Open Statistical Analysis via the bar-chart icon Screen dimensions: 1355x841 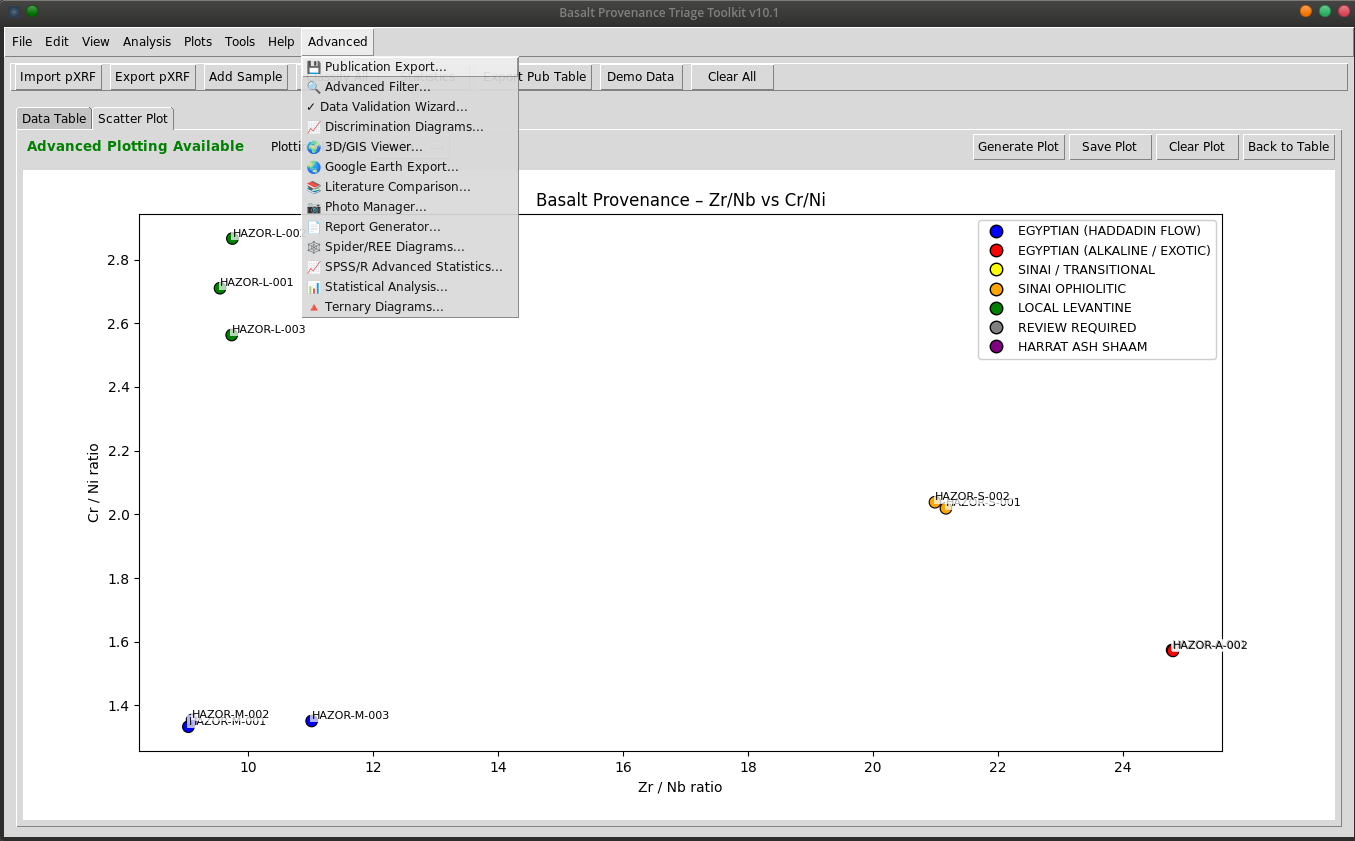tap(313, 286)
